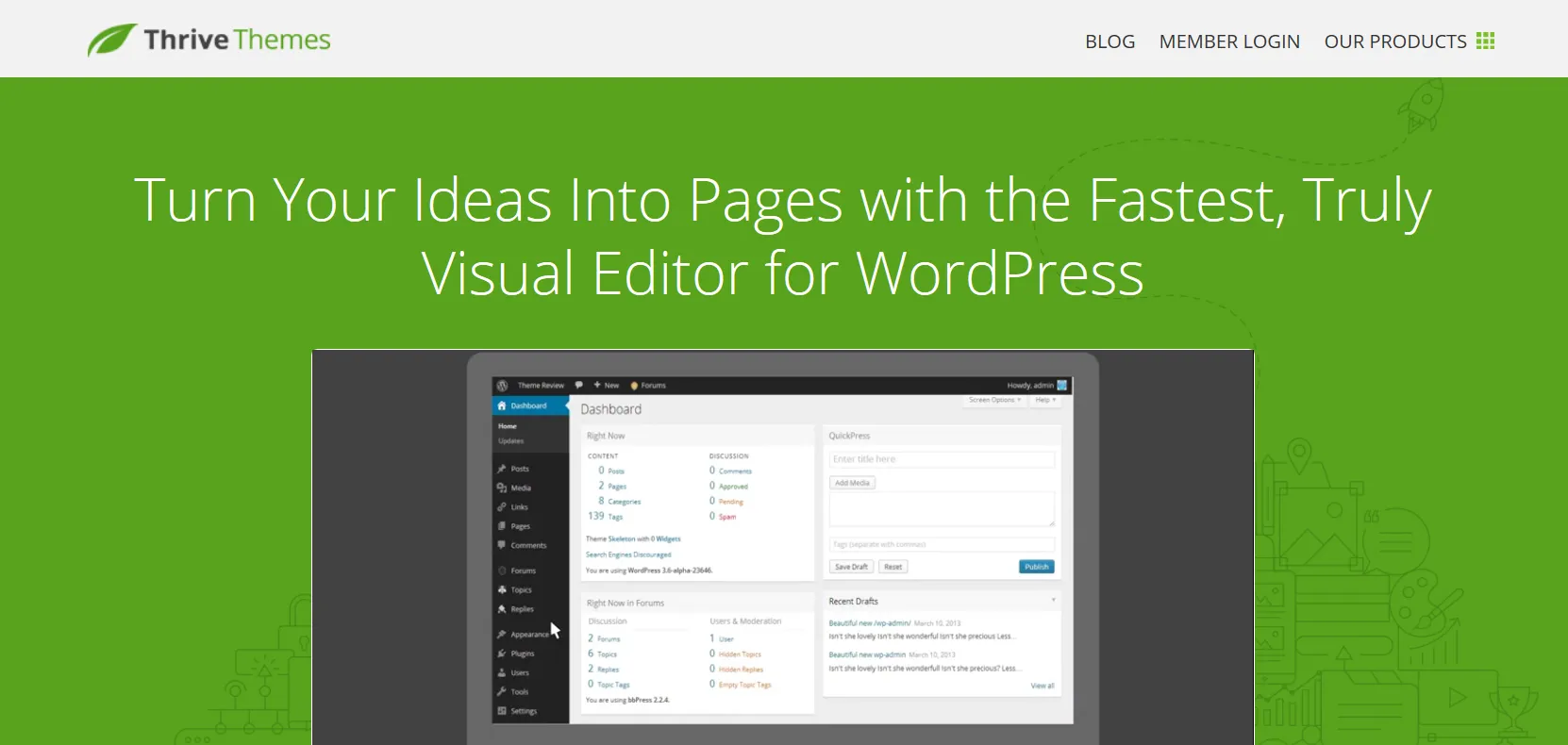
Task: Open the Hidden Topics link
Action: coord(740,654)
